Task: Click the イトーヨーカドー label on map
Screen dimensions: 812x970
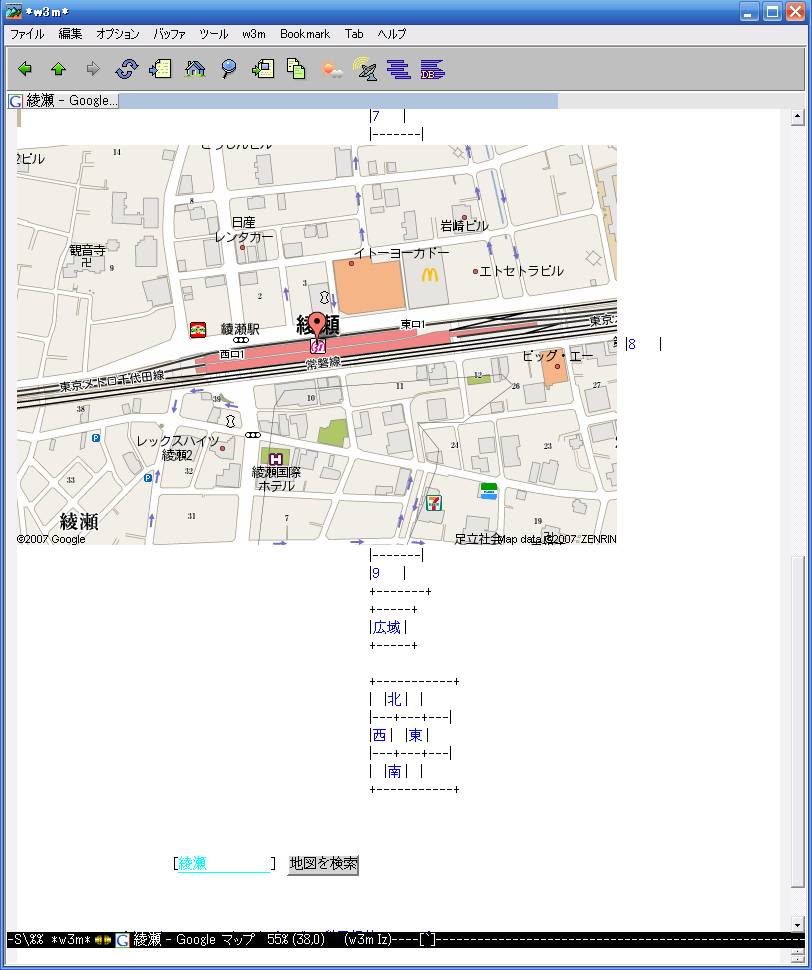Action: pos(402,252)
